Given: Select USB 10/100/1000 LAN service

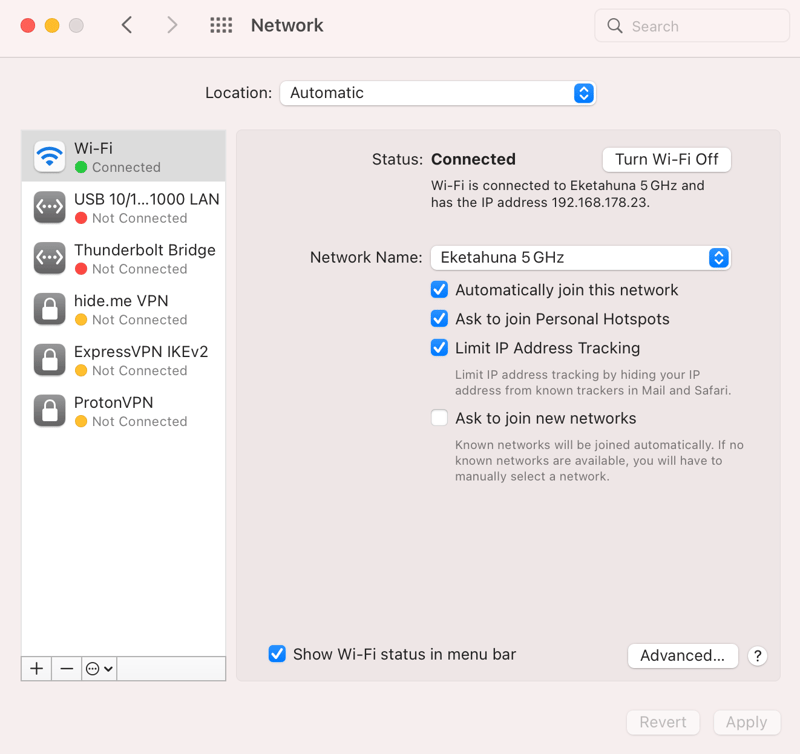Looking at the screenshot, I should (123, 208).
